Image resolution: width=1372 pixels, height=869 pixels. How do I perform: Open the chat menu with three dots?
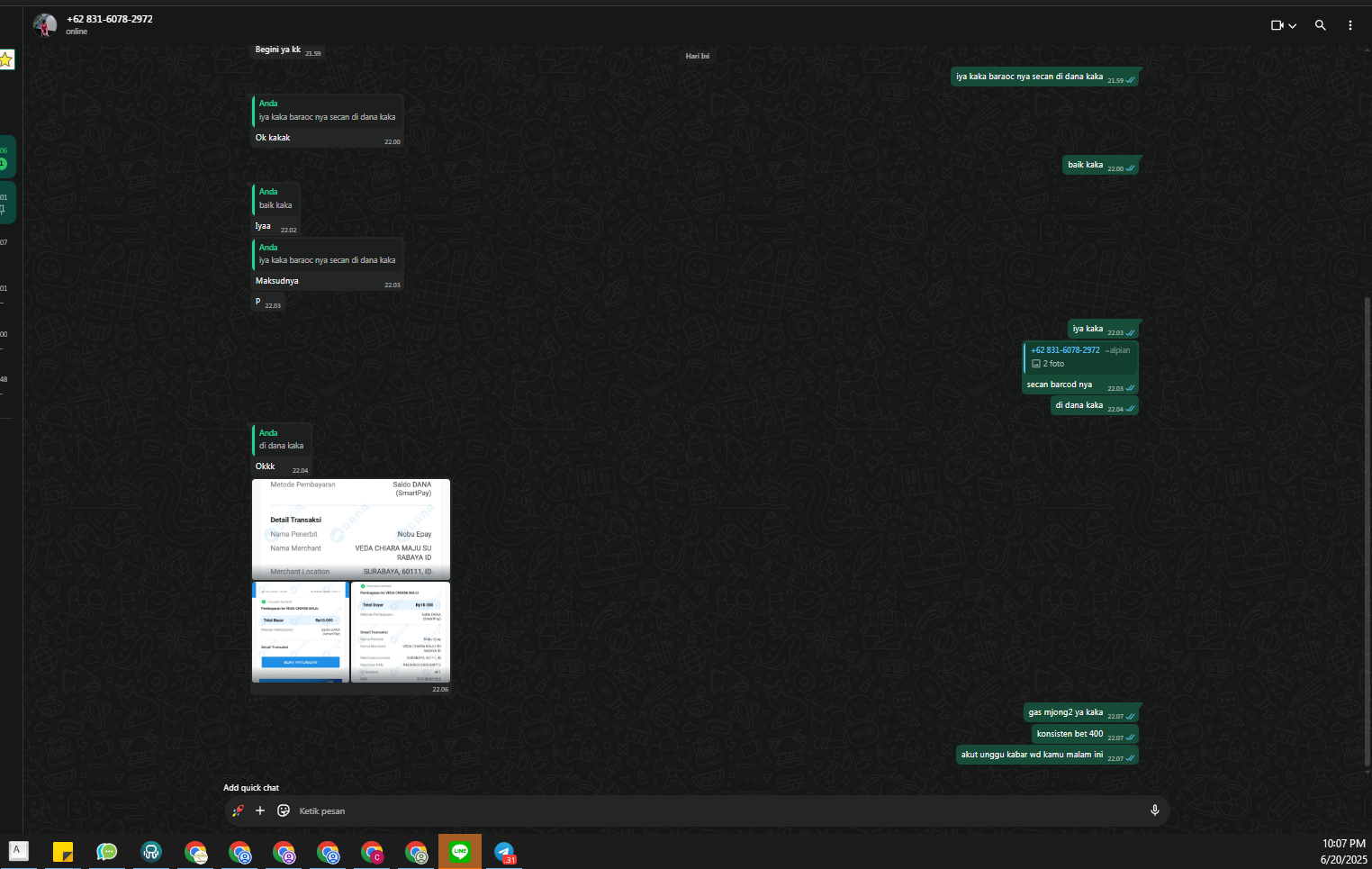(x=1349, y=25)
